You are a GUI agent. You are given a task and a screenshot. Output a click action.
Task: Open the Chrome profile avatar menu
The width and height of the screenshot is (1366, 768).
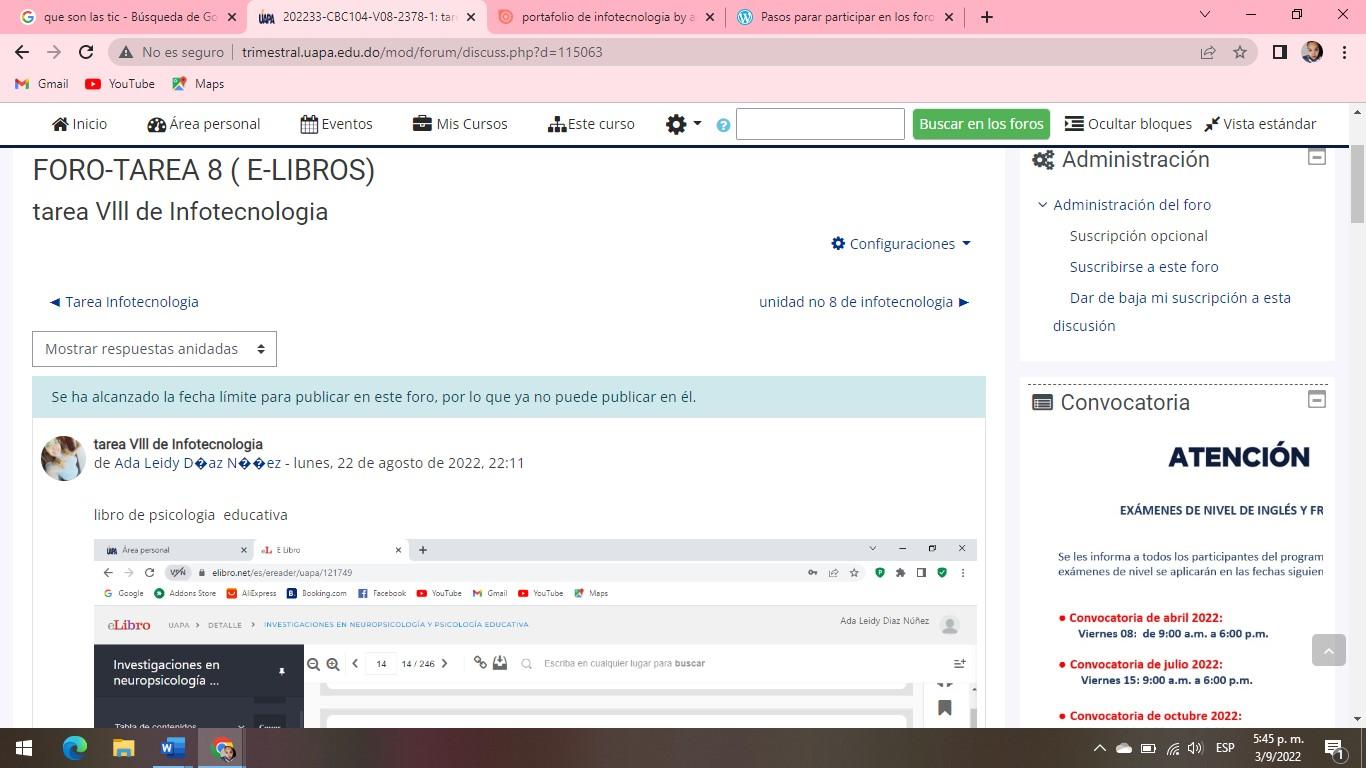coord(1312,52)
